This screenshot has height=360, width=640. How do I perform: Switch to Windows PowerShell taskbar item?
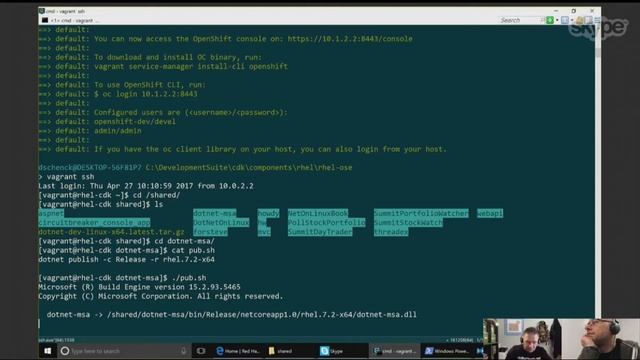pyautogui.click(x=447, y=351)
